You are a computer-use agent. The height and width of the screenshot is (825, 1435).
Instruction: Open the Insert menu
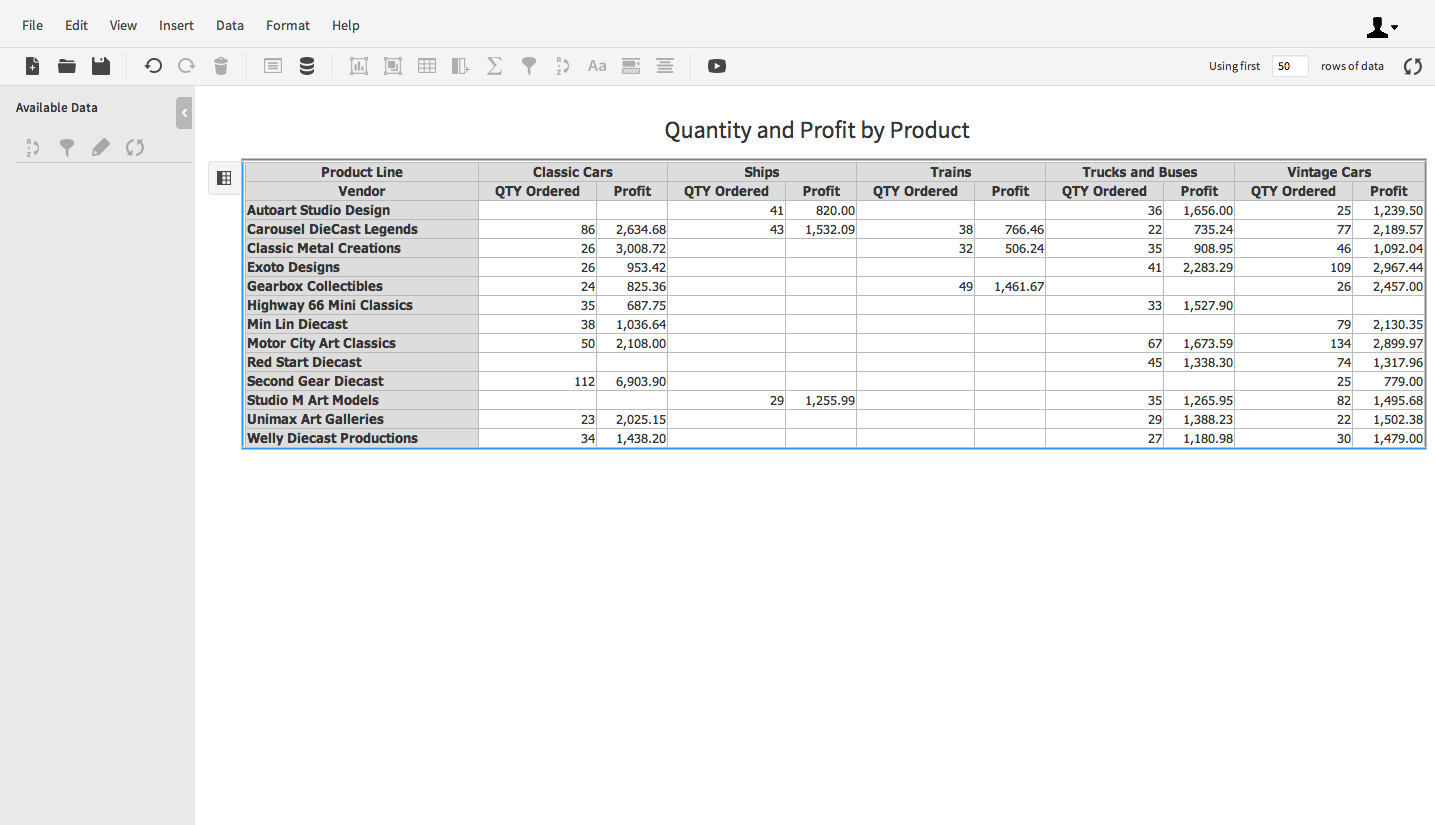177,25
